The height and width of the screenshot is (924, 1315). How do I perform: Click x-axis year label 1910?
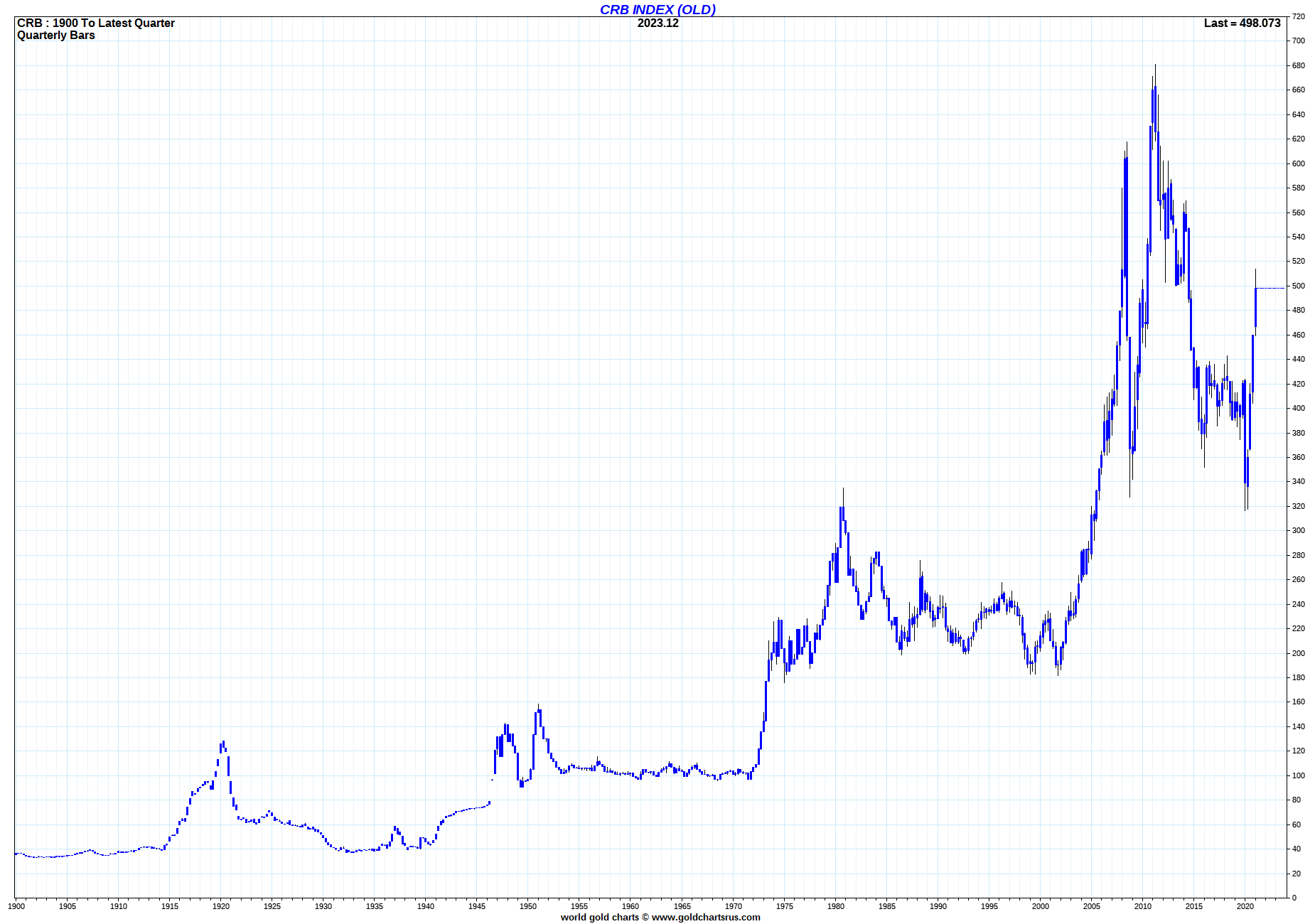pos(119,906)
